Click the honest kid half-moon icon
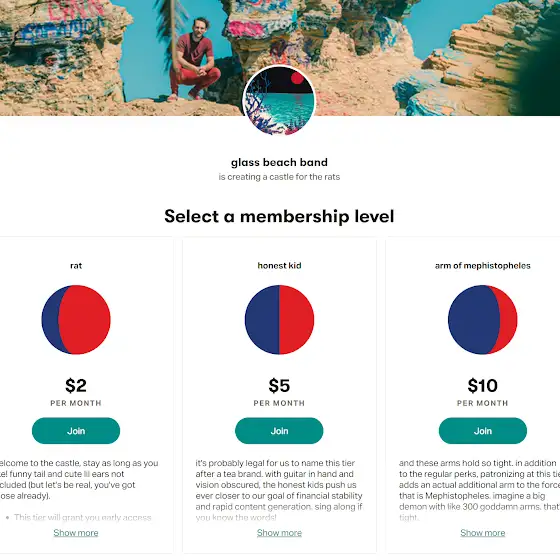560x560 pixels. (x=279, y=320)
